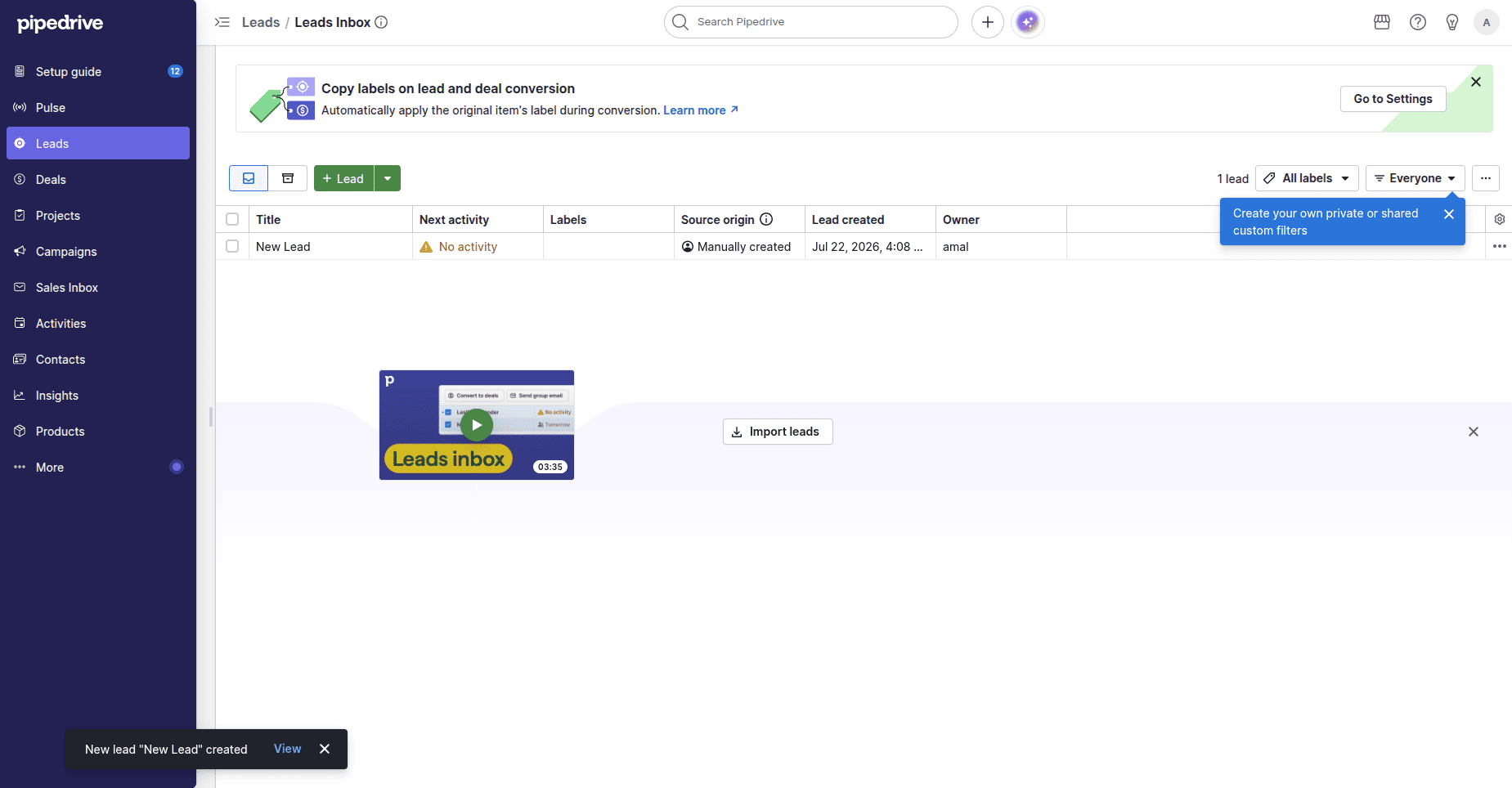Click Go to Settings button
Viewport: 1512px width, 788px height.
[x=1393, y=99]
